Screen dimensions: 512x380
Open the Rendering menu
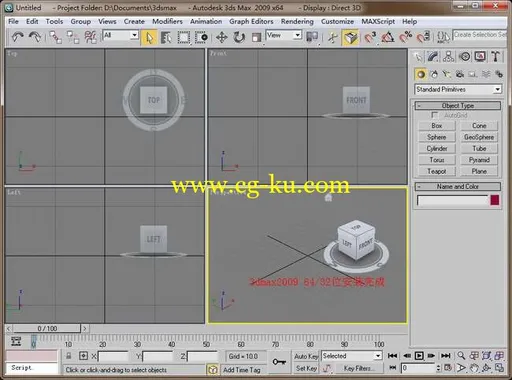click(297, 21)
